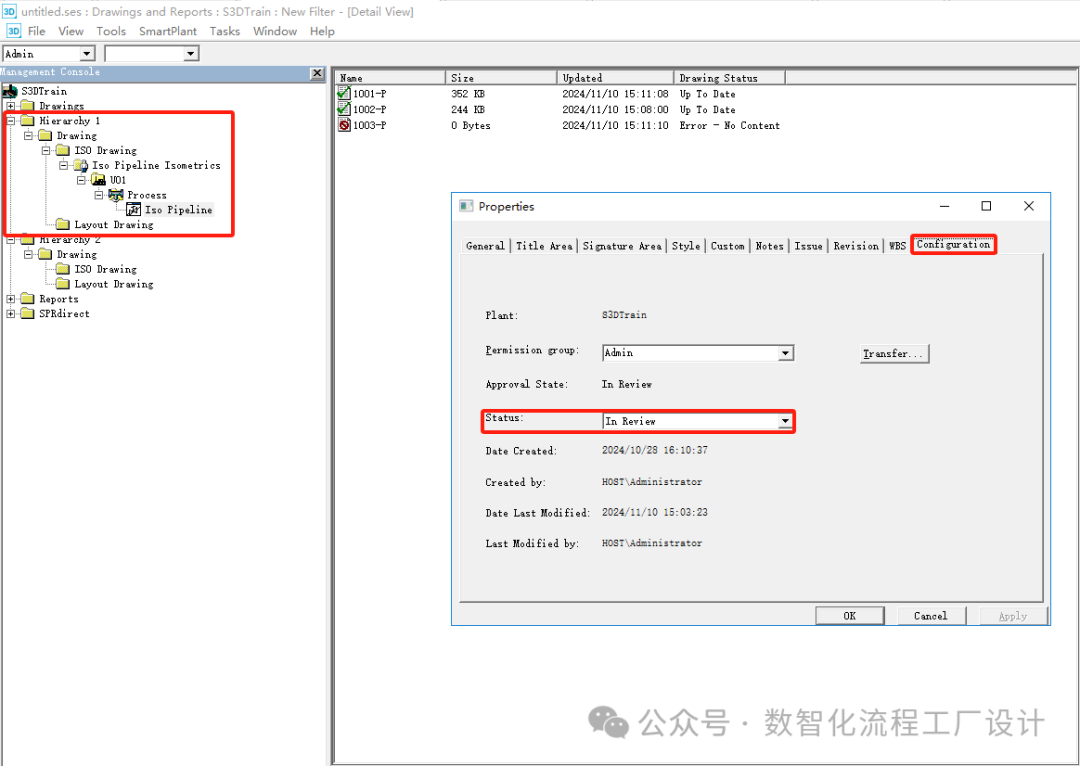The image size is (1080, 766).
Task: Click the up-to-date checkmark icon of 1001-P
Action: pyautogui.click(x=344, y=93)
